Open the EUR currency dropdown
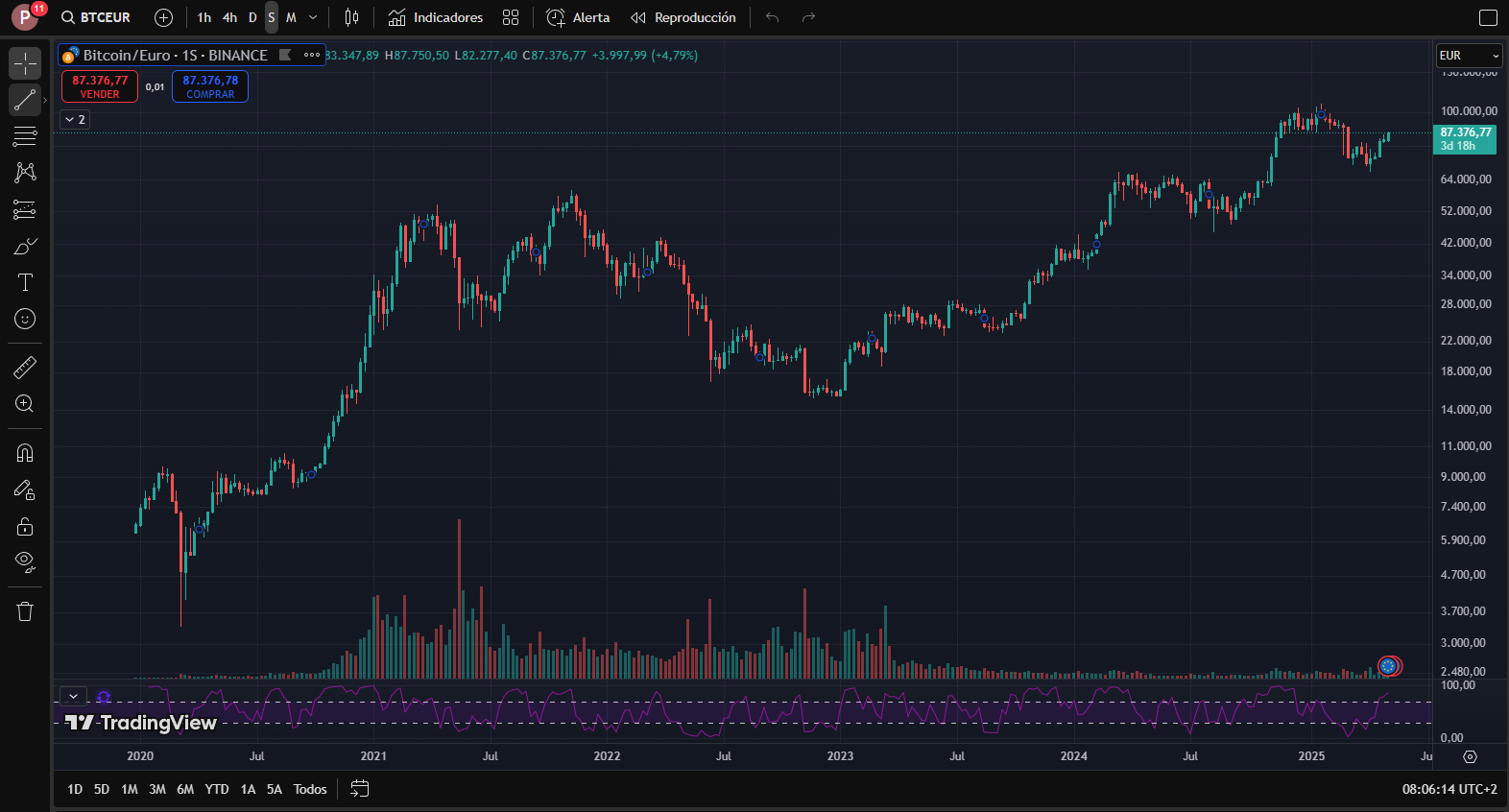This screenshot has height=812, width=1509. tap(1468, 56)
